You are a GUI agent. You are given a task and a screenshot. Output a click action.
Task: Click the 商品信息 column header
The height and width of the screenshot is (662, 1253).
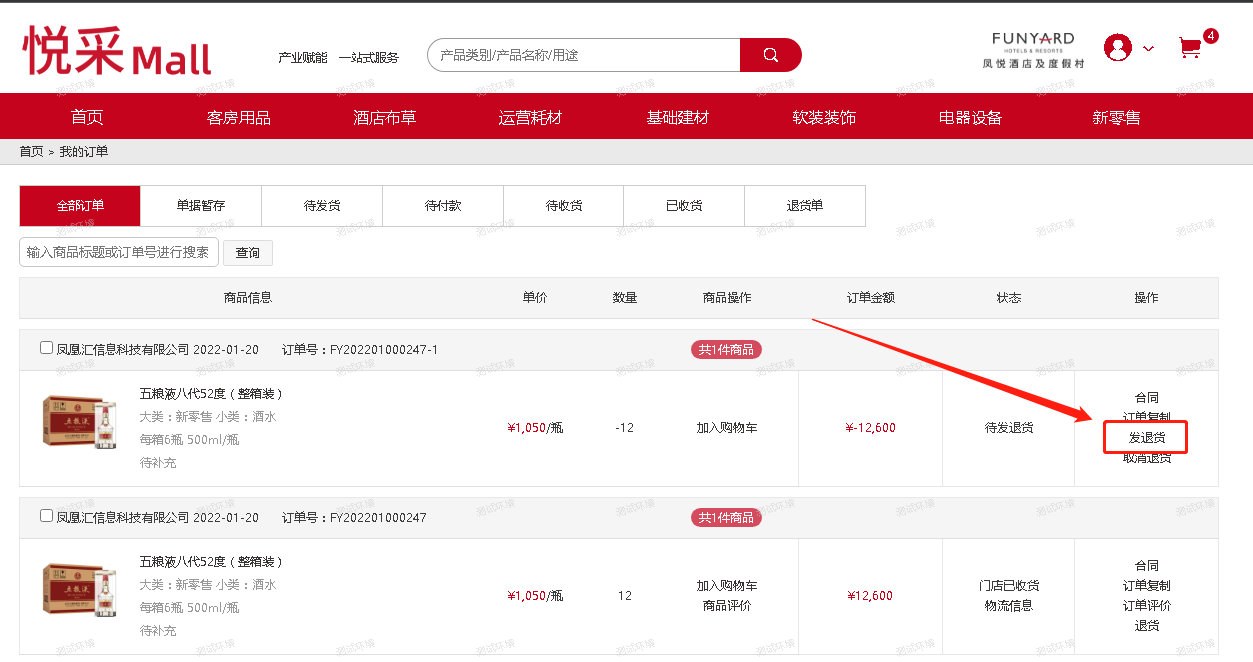[x=247, y=298]
